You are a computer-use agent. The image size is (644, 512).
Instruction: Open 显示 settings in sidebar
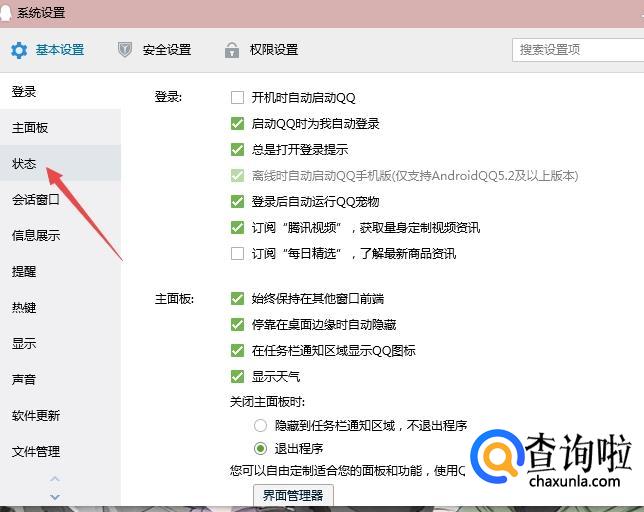(60, 343)
